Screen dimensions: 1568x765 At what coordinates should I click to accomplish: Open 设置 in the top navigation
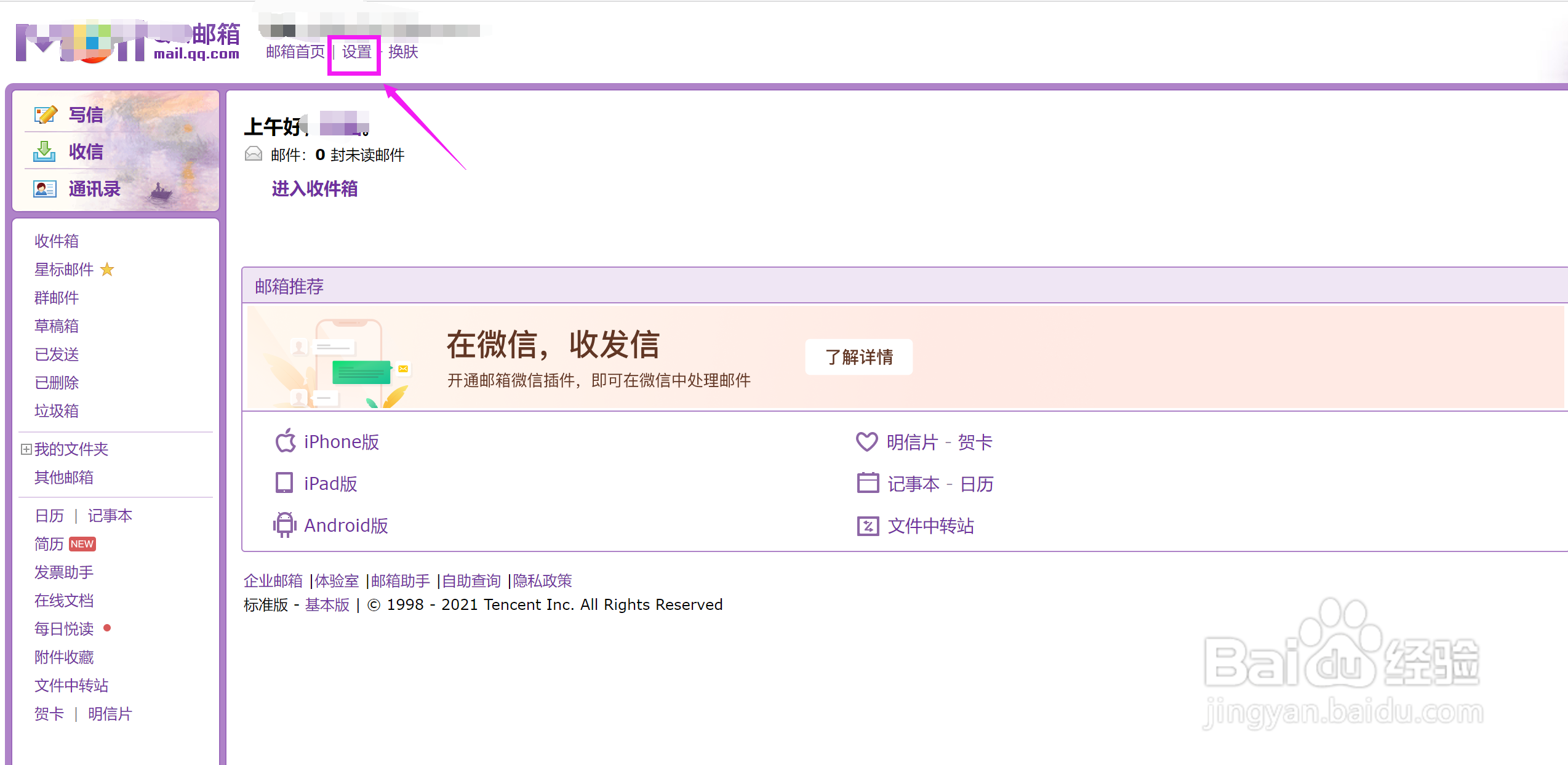[x=356, y=52]
